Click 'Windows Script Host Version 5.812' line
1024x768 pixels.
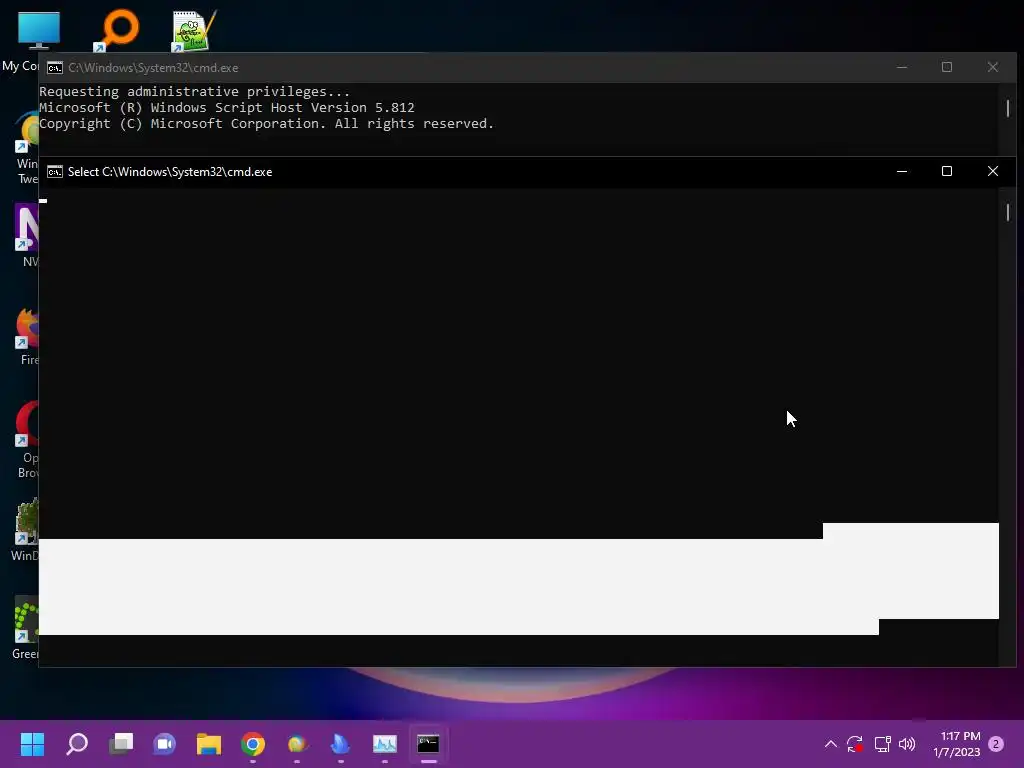227,108
